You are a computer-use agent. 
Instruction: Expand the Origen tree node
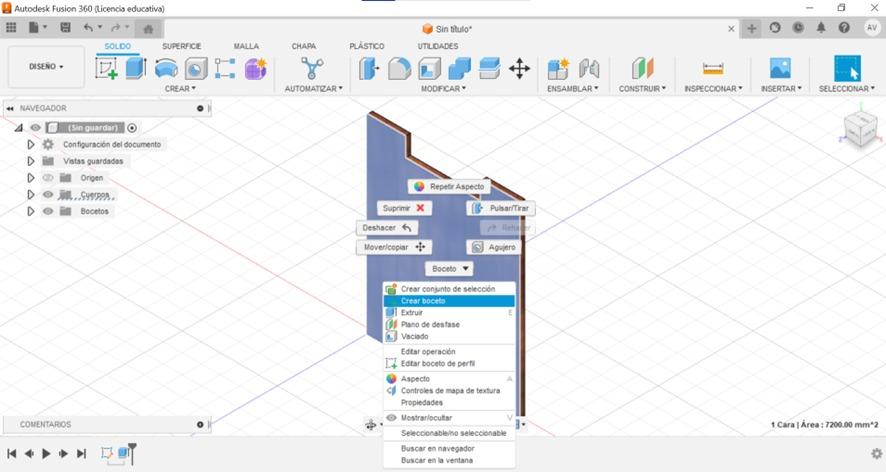31,177
